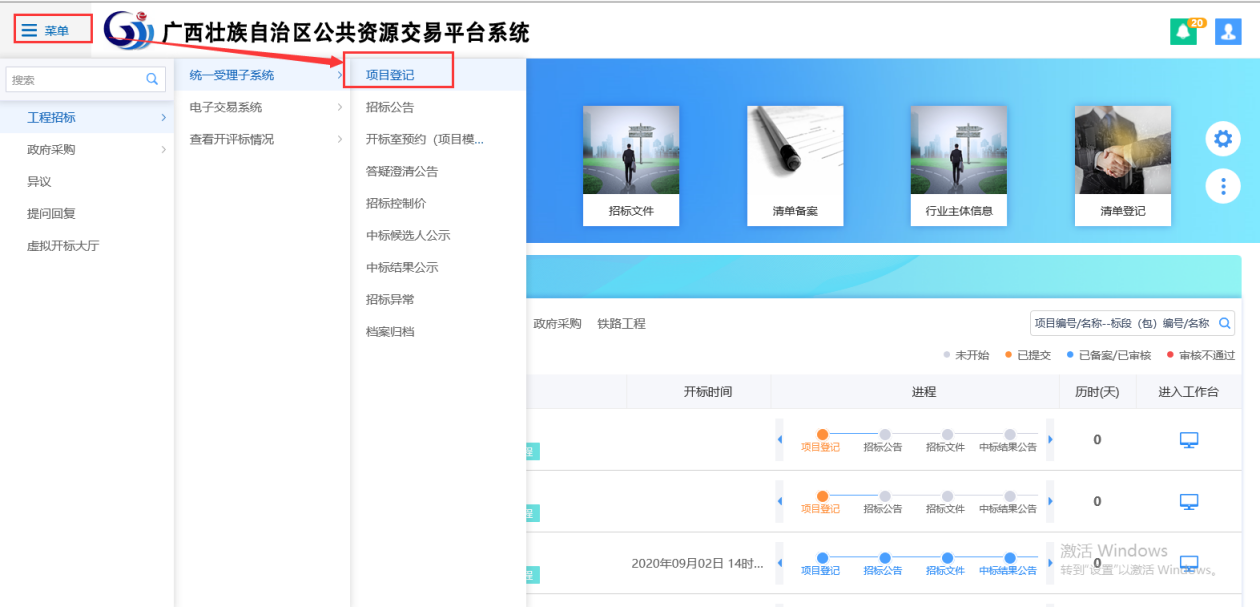Click the blue gear settings icon
This screenshot has height=607, width=1260.
(1222, 139)
